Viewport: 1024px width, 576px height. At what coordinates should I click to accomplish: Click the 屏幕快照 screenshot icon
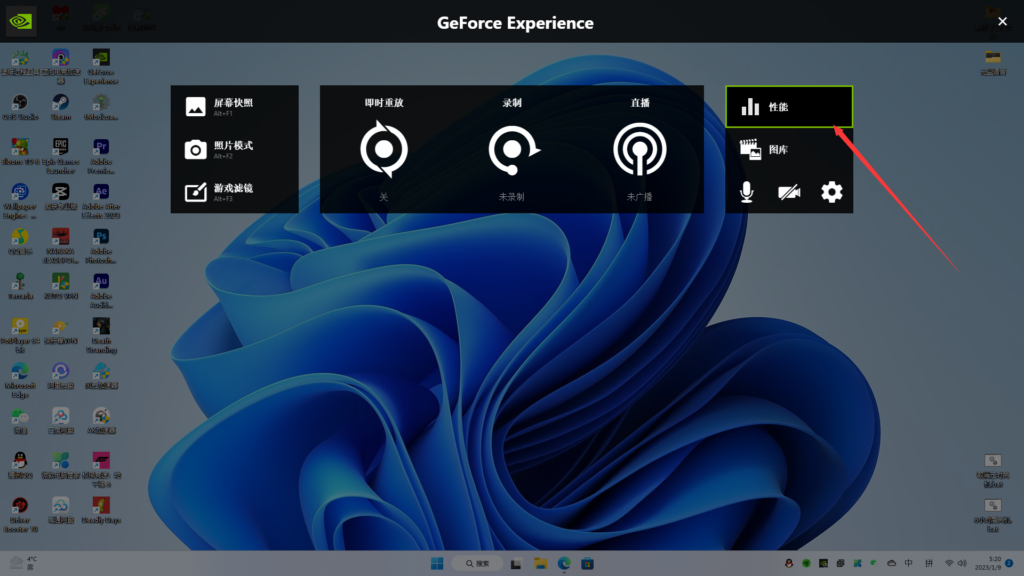tap(196, 106)
